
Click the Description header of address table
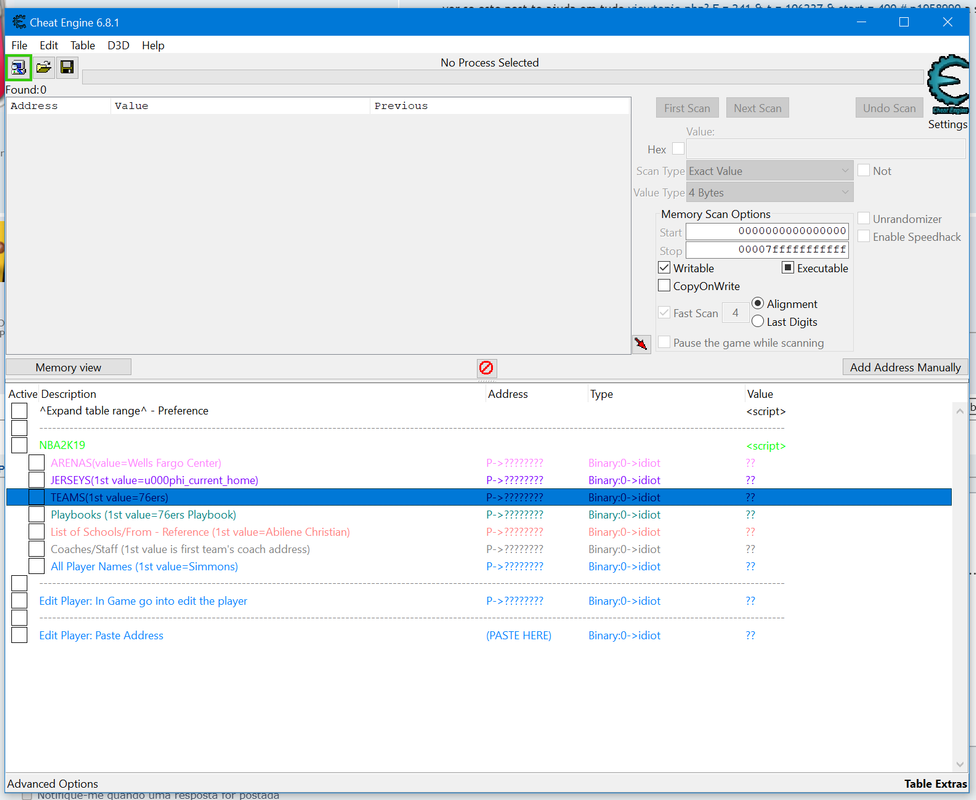[262, 394]
